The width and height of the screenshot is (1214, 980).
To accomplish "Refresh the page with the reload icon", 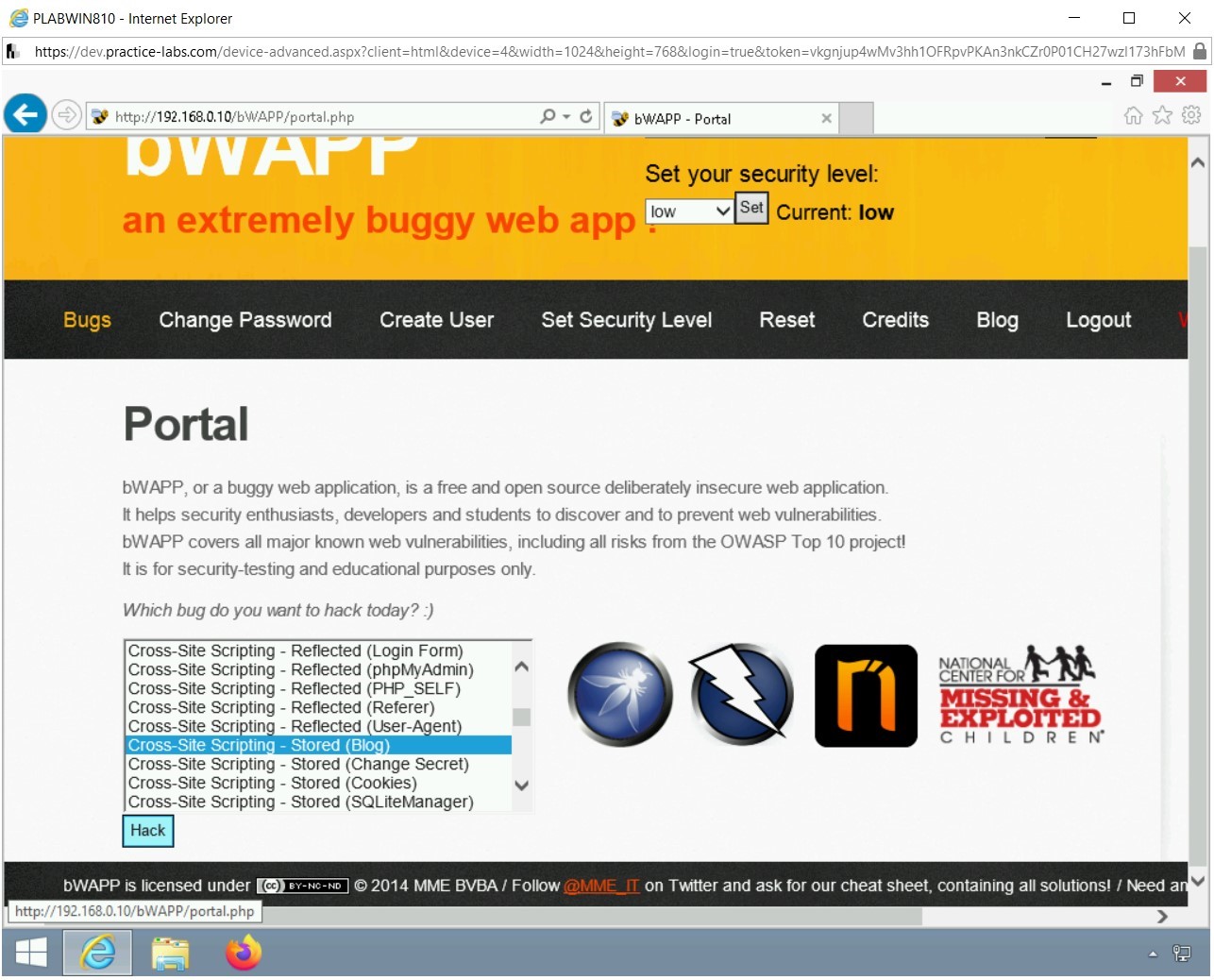I will pos(585,115).
